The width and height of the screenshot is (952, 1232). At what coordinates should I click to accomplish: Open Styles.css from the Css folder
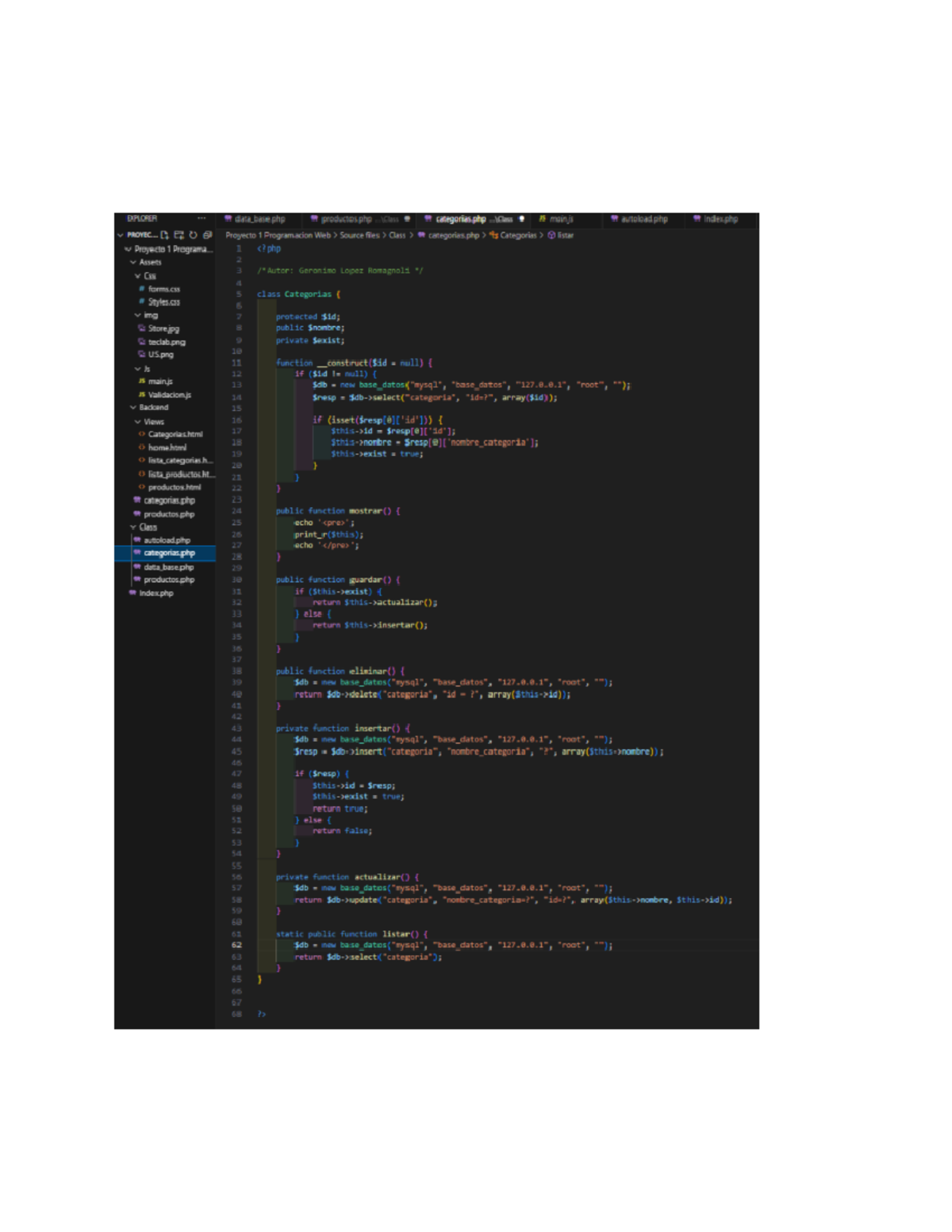pyautogui.click(x=163, y=302)
